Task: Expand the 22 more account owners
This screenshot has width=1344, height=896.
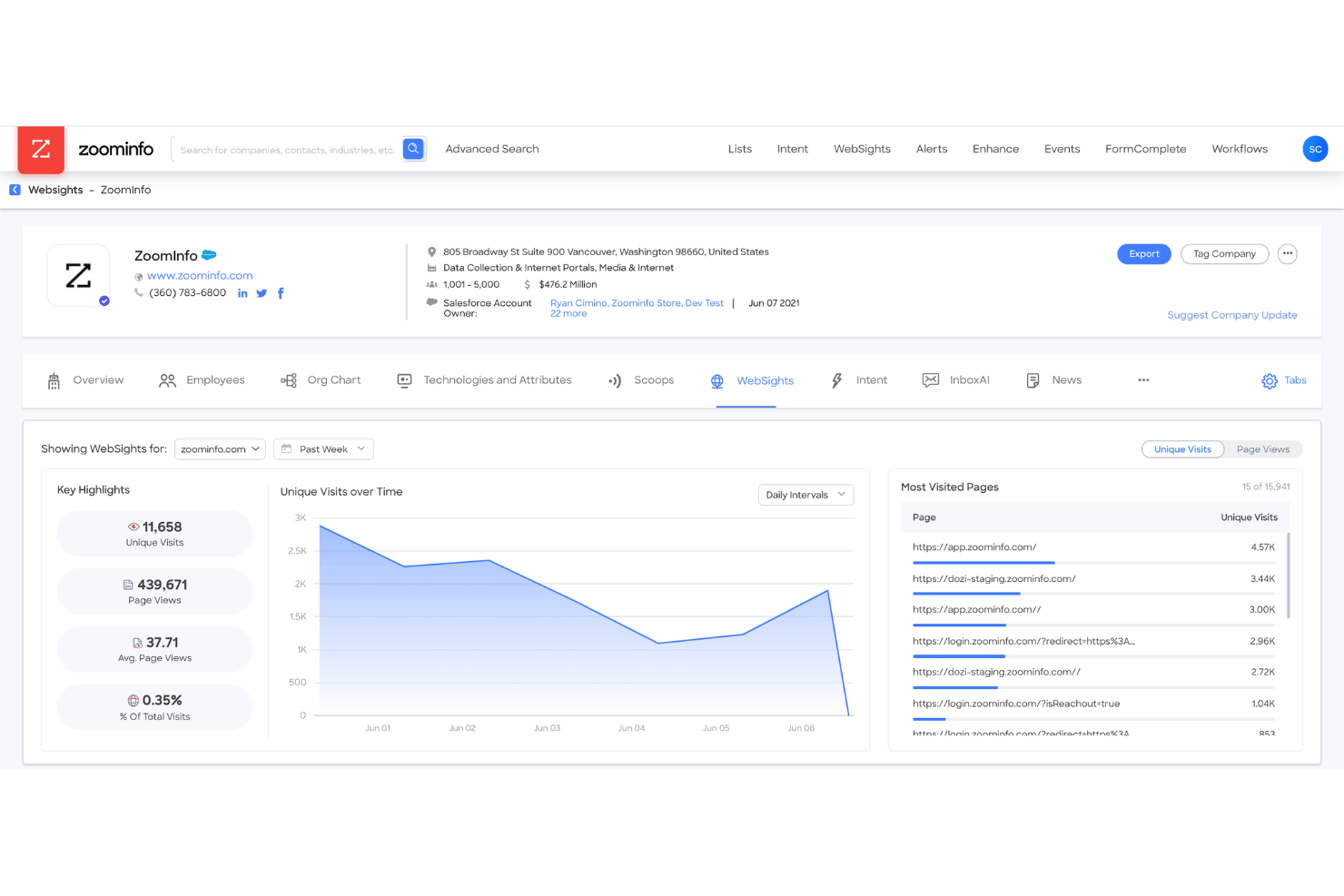Action: click(x=568, y=314)
